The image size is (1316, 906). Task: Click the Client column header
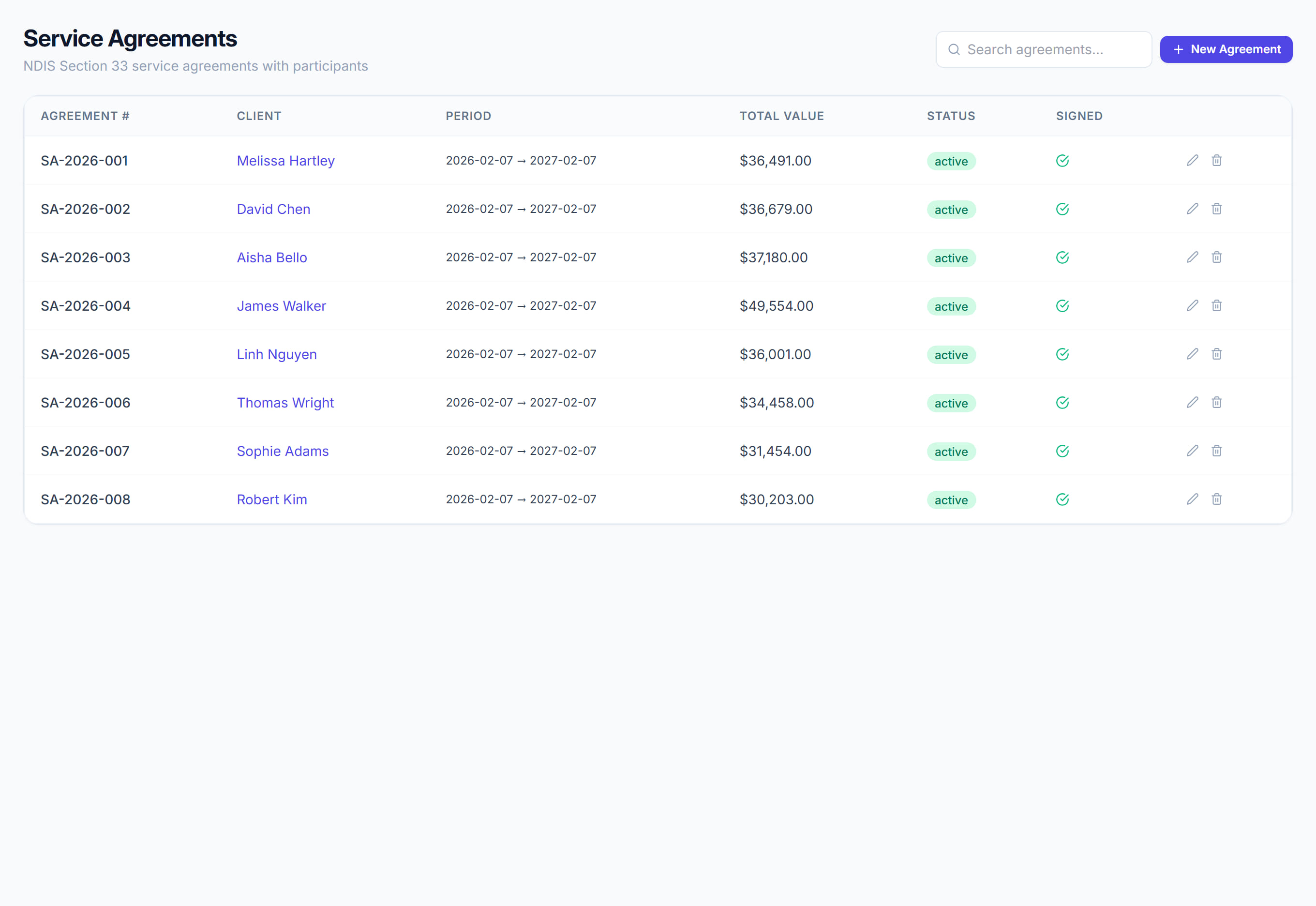pyautogui.click(x=259, y=116)
